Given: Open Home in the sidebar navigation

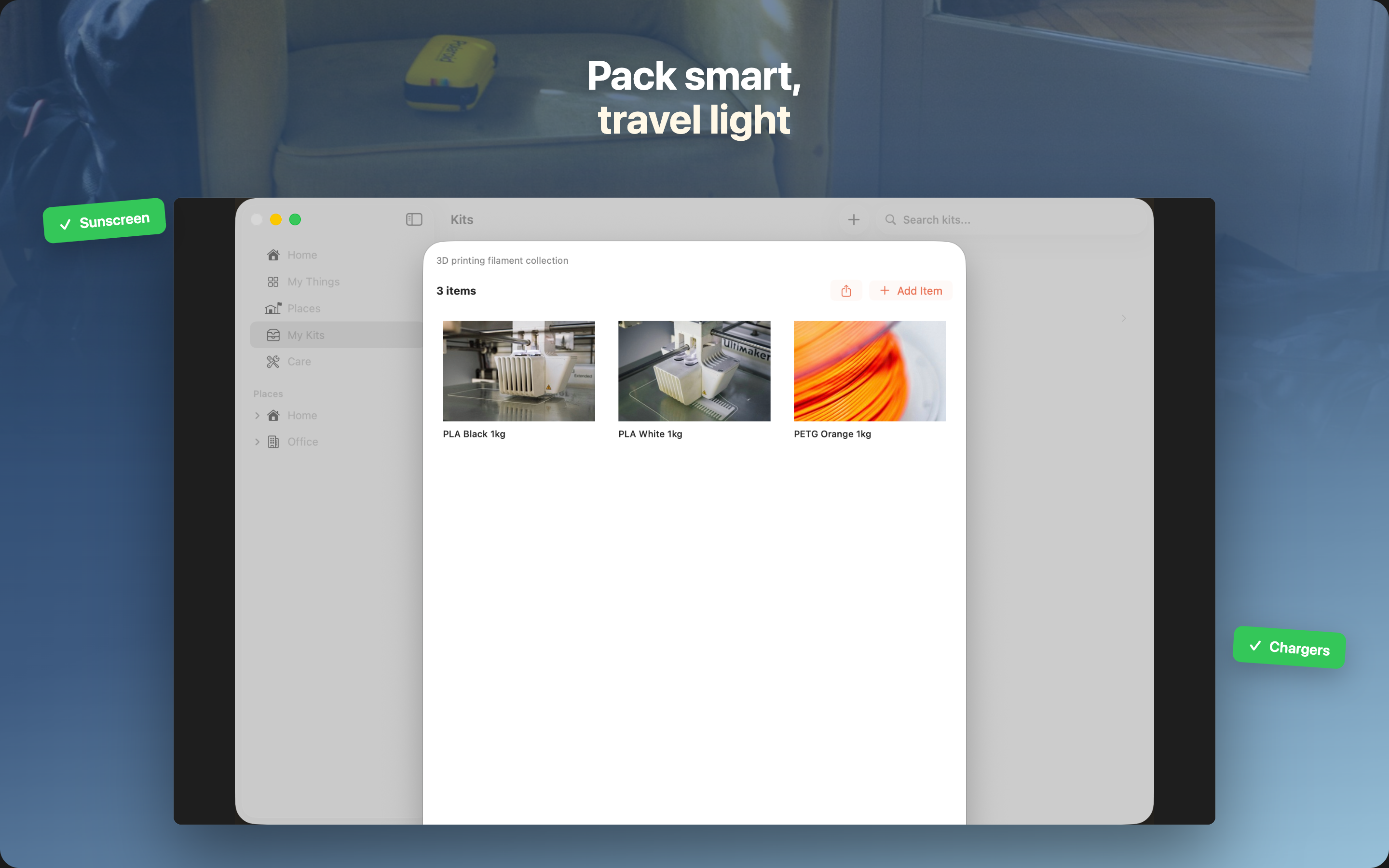Looking at the screenshot, I should point(336,255).
